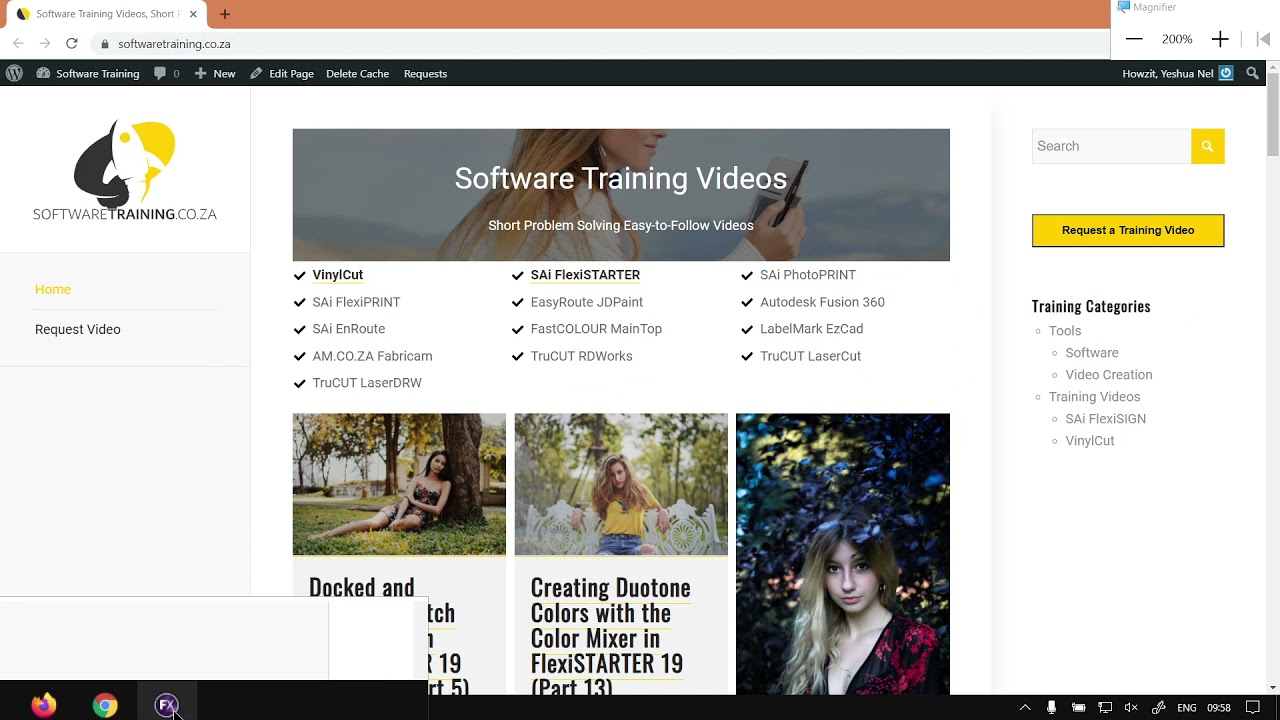Select Home in the left sidebar
The image size is (1280, 720).
click(x=53, y=289)
